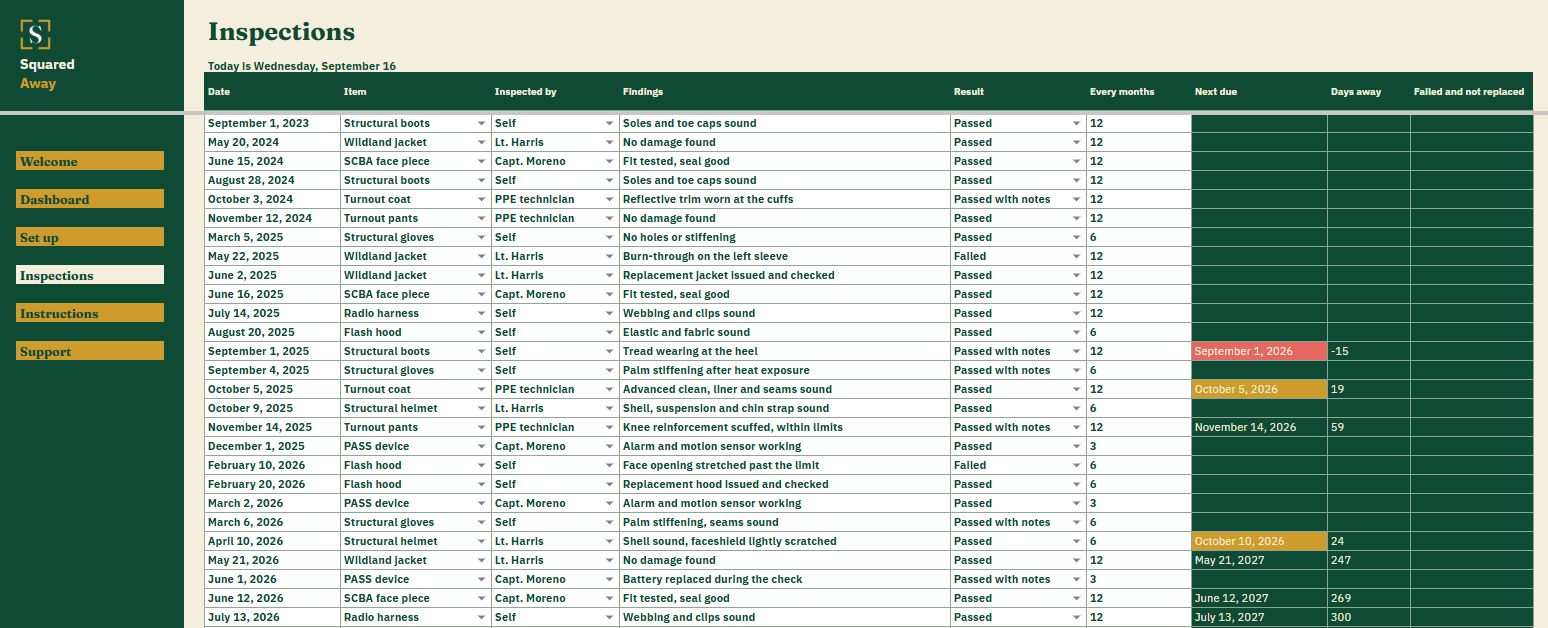Click the November 14, 2026 next due cell
1548x628 pixels.
click(x=1259, y=427)
